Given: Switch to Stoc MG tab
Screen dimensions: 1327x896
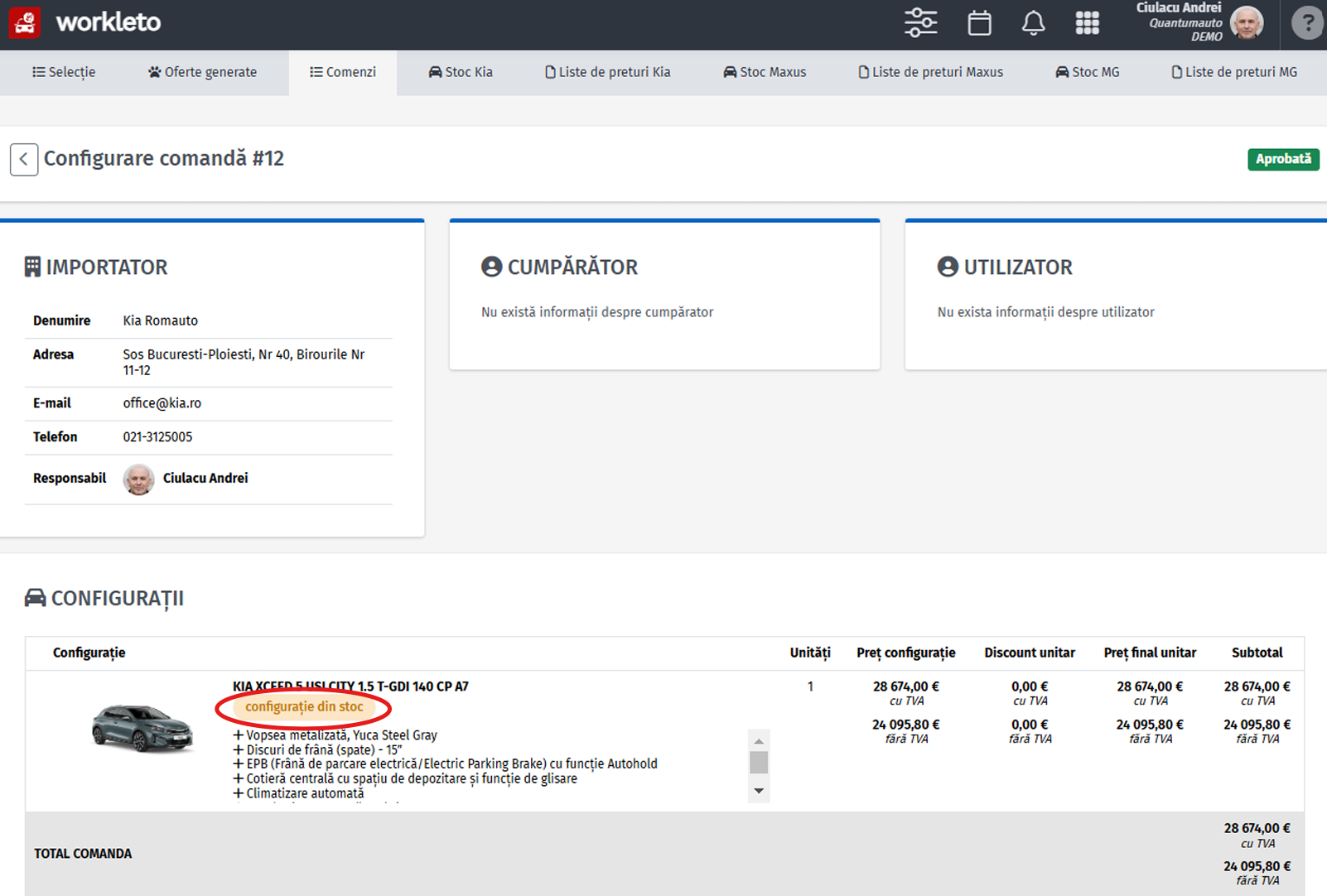Looking at the screenshot, I should click(1088, 72).
